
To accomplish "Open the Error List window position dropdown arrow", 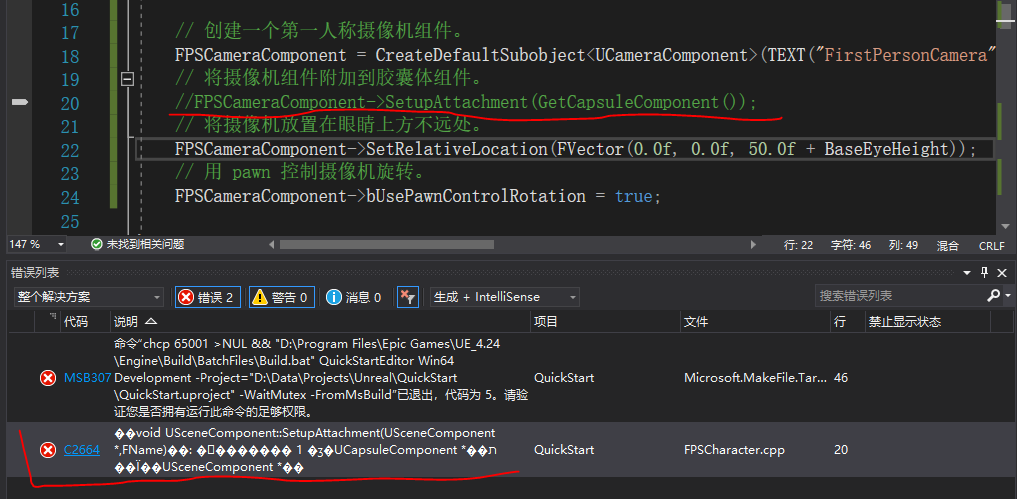I will pos(967,273).
